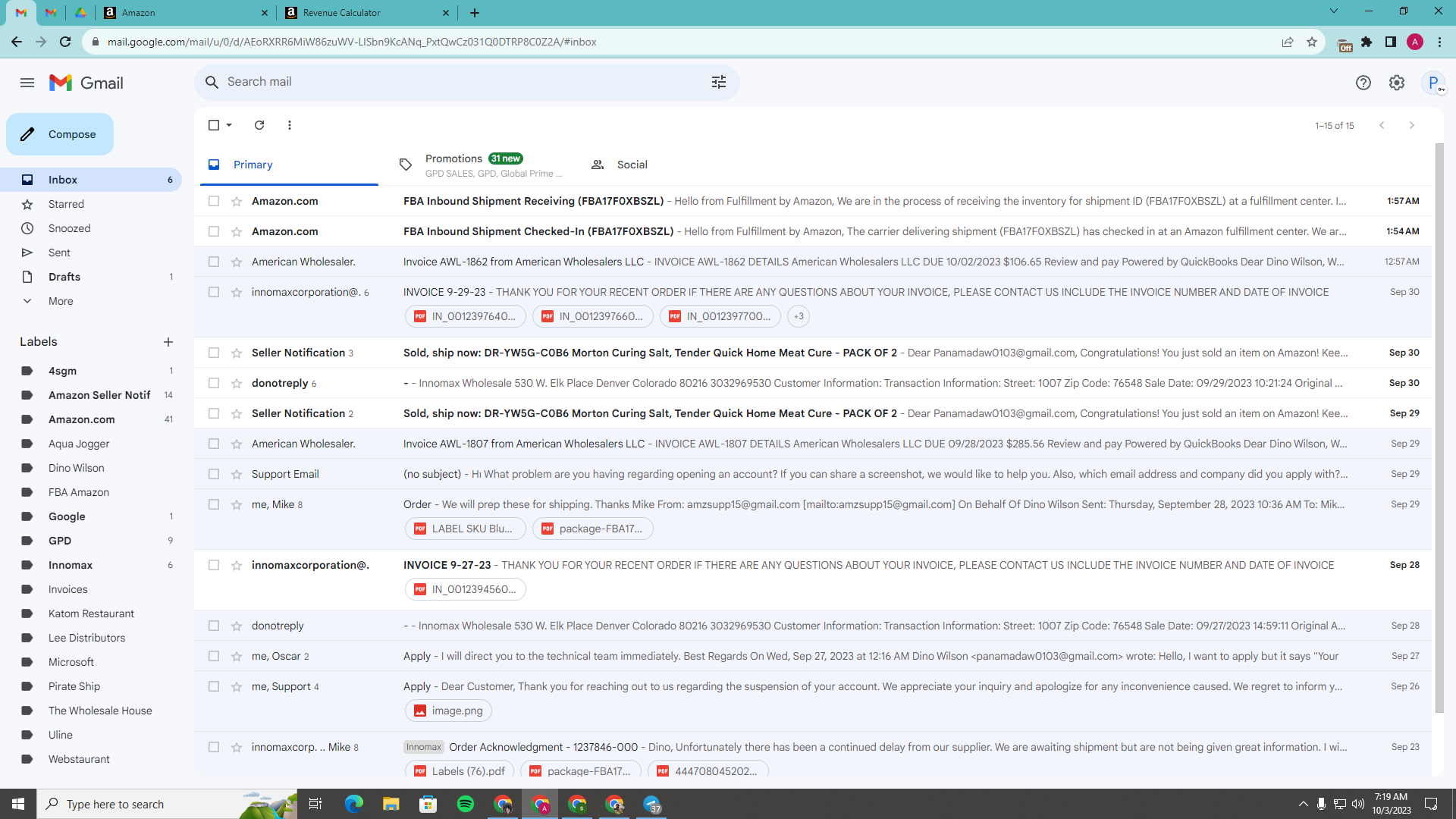Star the FBA Inbound Shipment Receiving email
This screenshot has height=819, width=1456.
(237, 201)
